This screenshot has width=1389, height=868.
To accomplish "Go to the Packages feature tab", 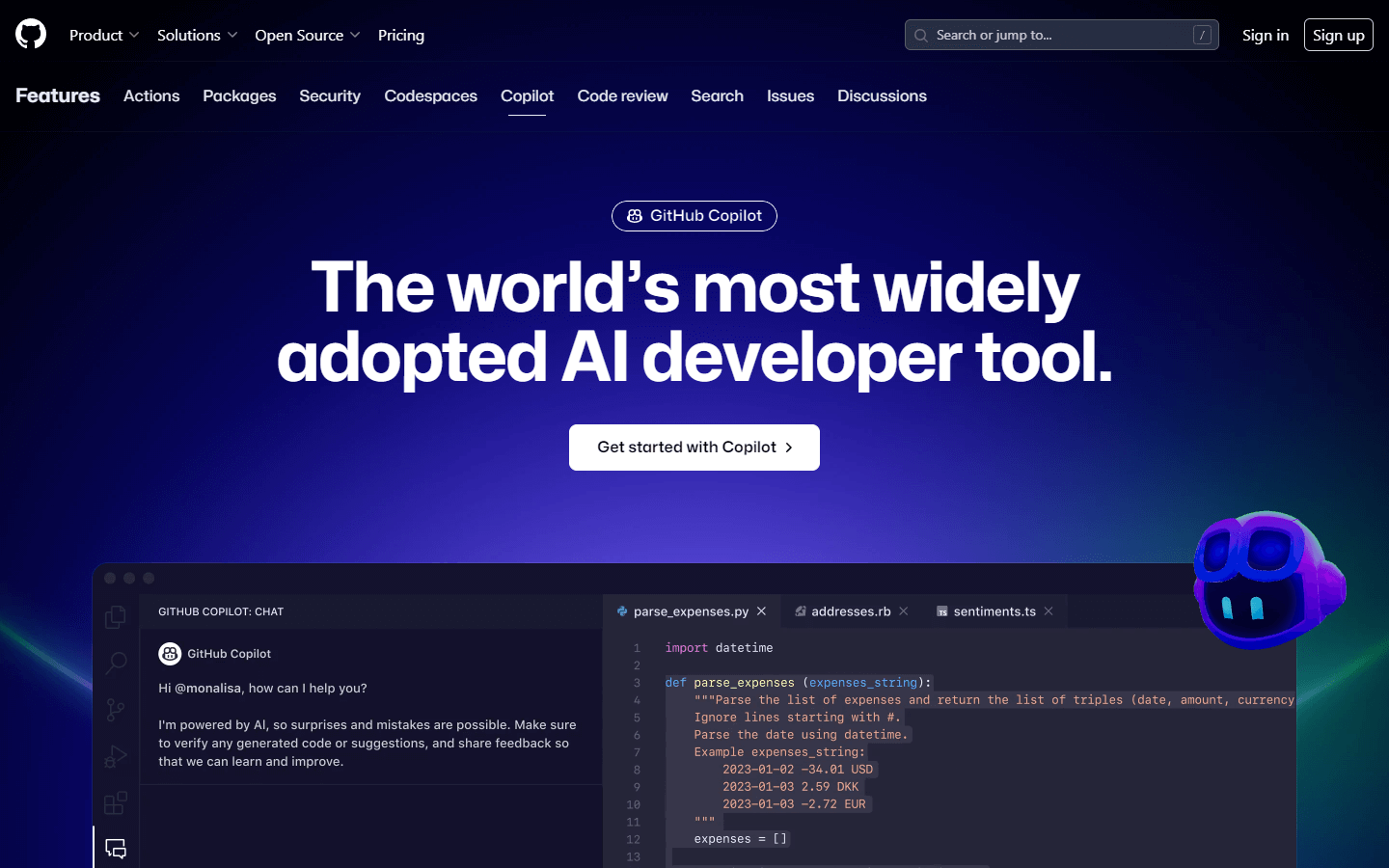I will 239,95.
